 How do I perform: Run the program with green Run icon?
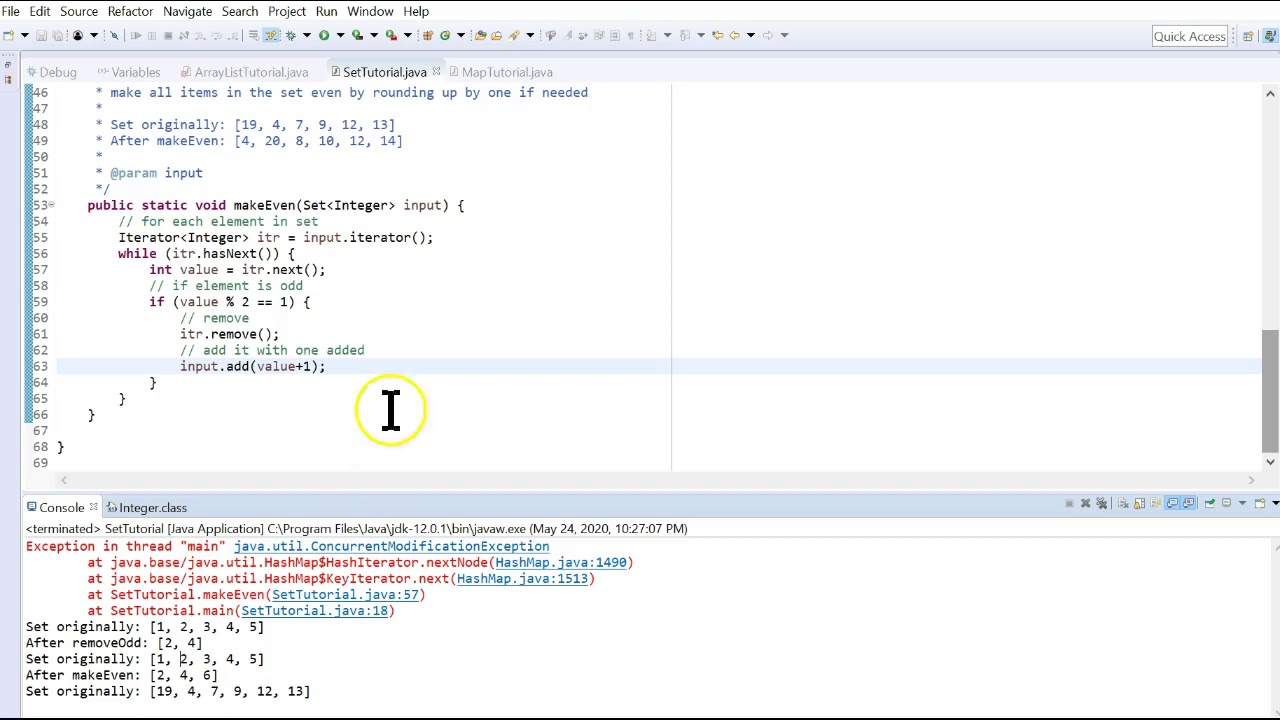tap(324, 35)
